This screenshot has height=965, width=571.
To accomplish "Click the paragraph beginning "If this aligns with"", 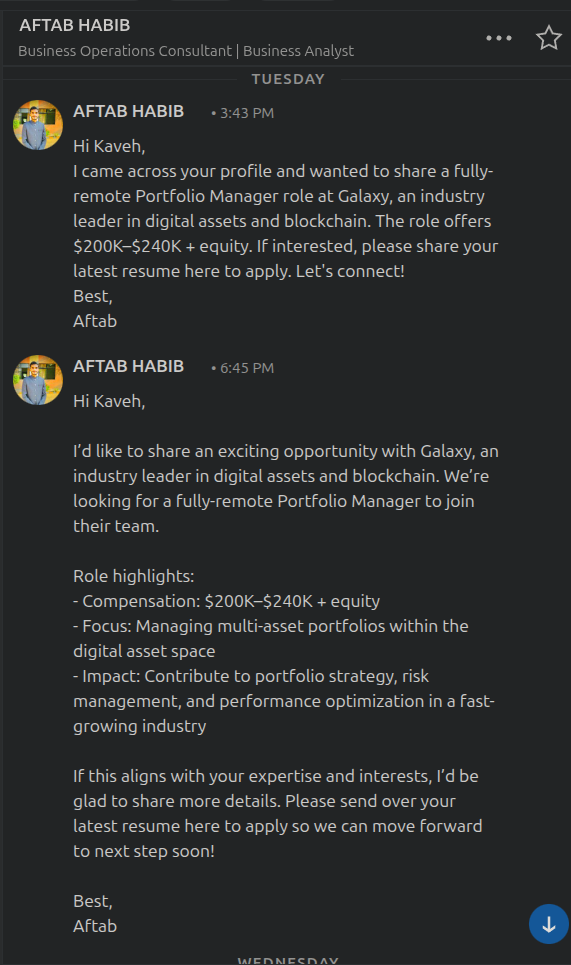I will pos(278,814).
